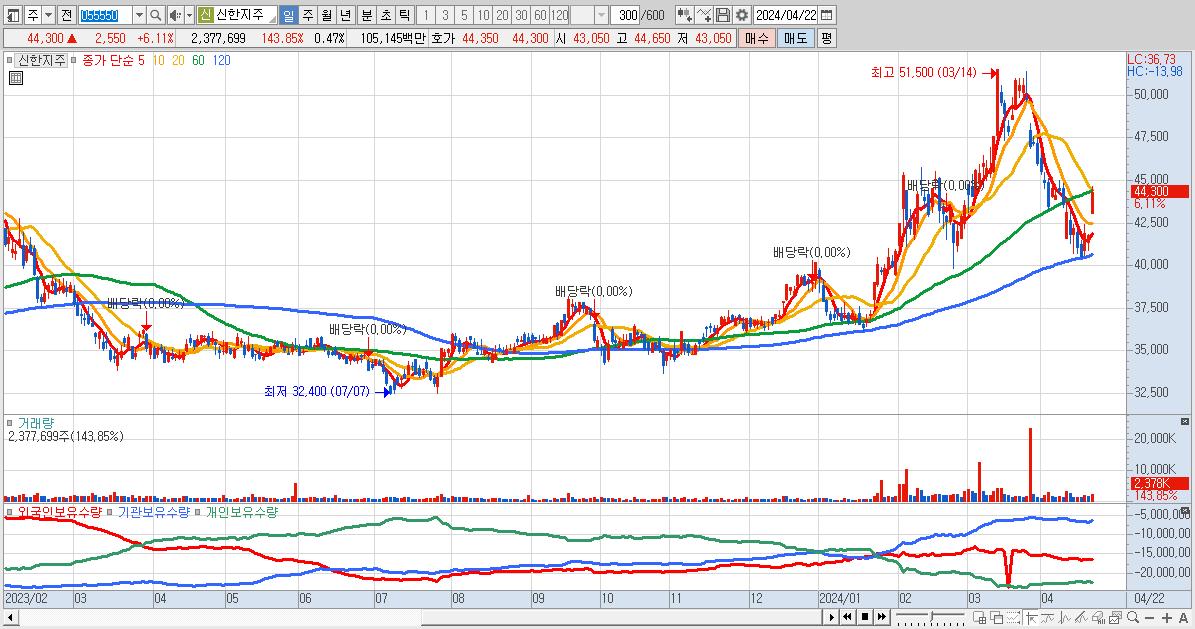The image size is (1195, 629).
Task: Toggle the 거래량 indicator legend box
Action: click(10, 423)
